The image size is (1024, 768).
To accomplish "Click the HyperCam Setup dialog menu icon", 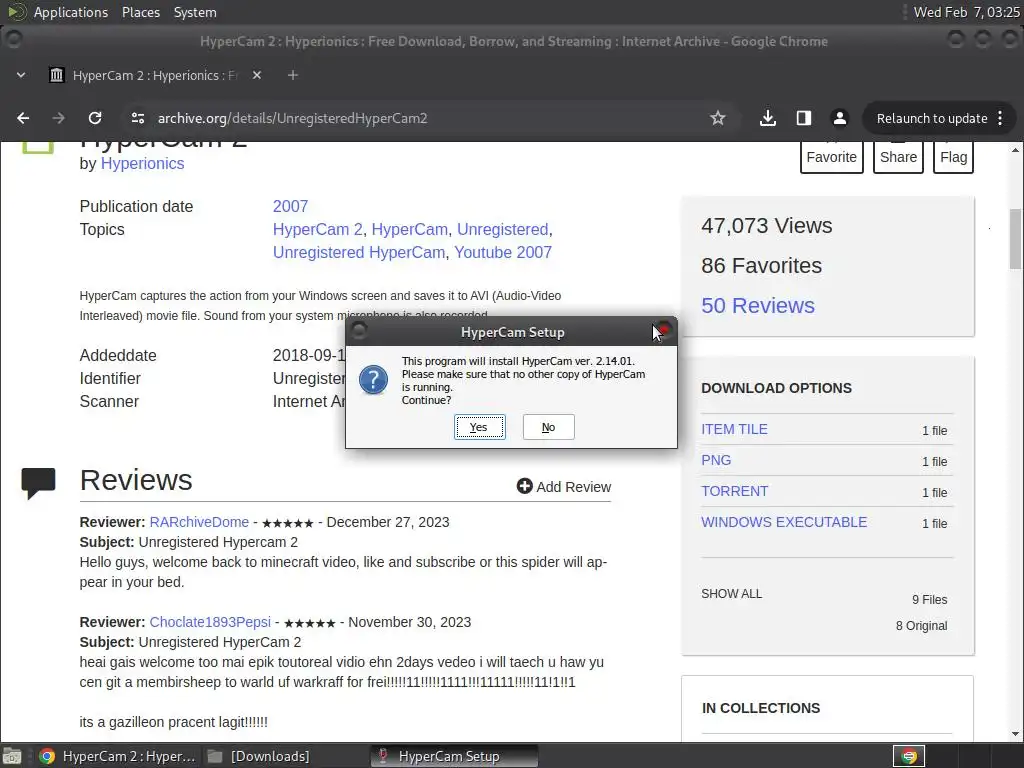I will click(x=359, y=331).
